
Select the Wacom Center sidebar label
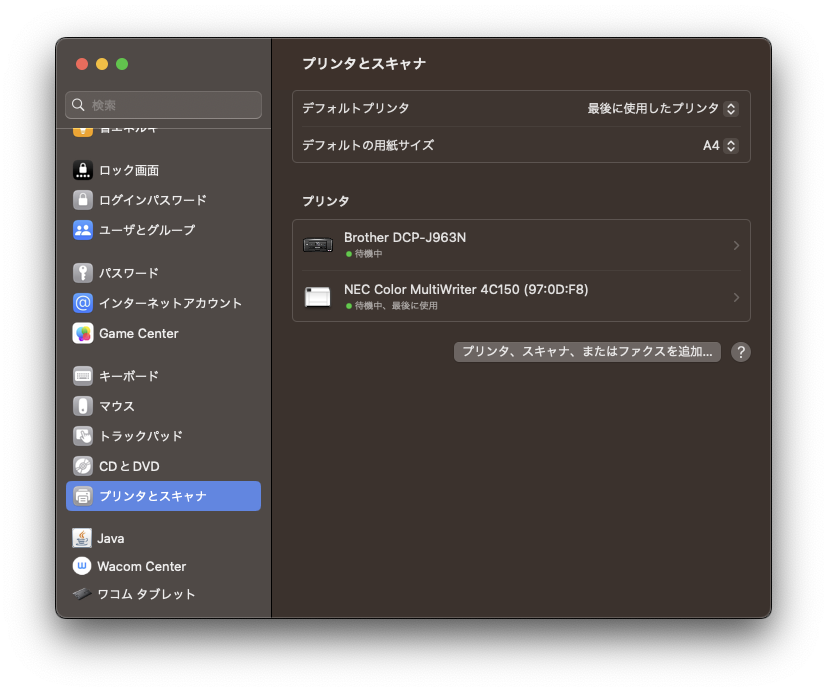[141, 566]
